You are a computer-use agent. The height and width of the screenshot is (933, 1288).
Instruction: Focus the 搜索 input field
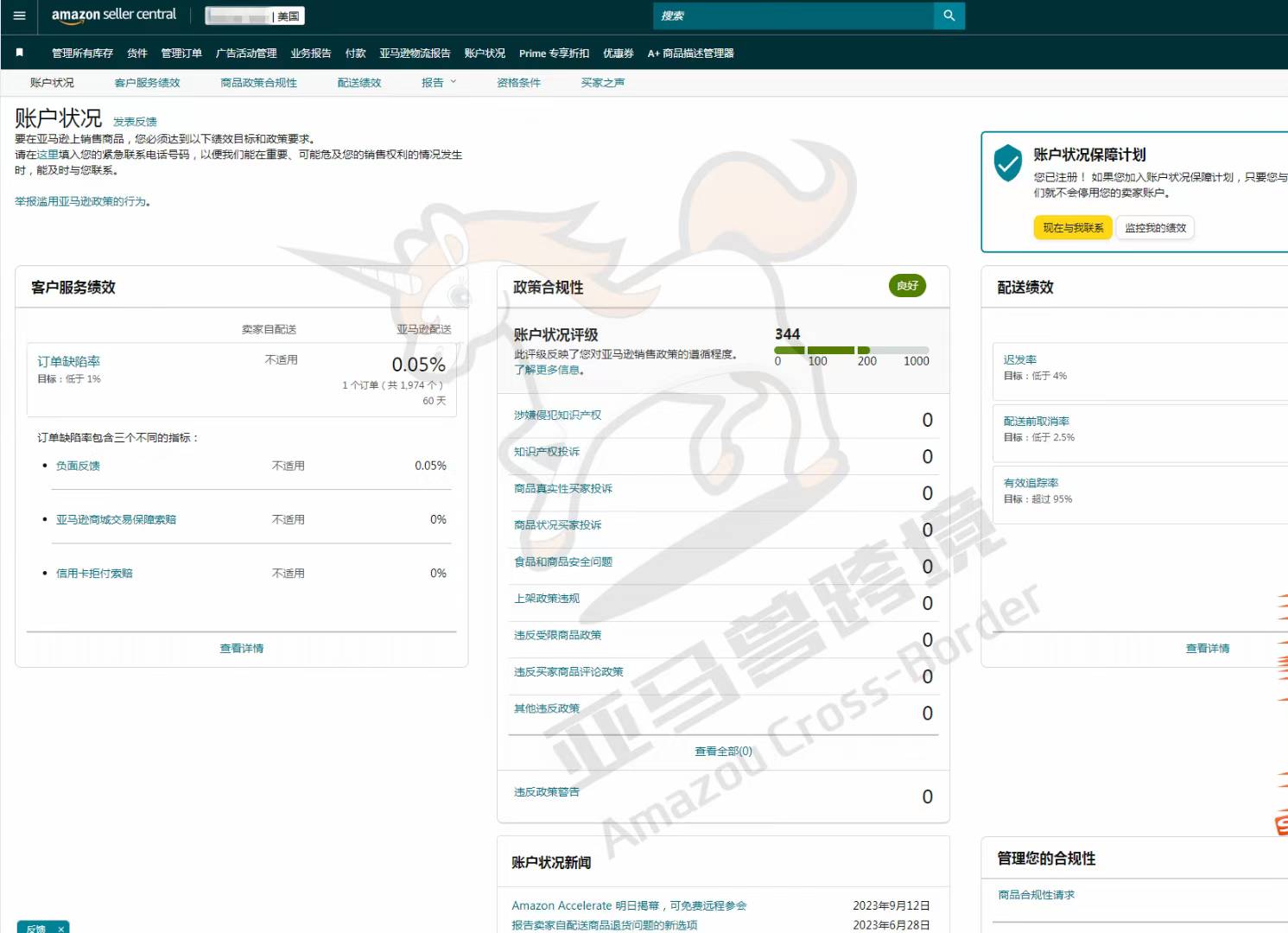click(x=793, y=16)
